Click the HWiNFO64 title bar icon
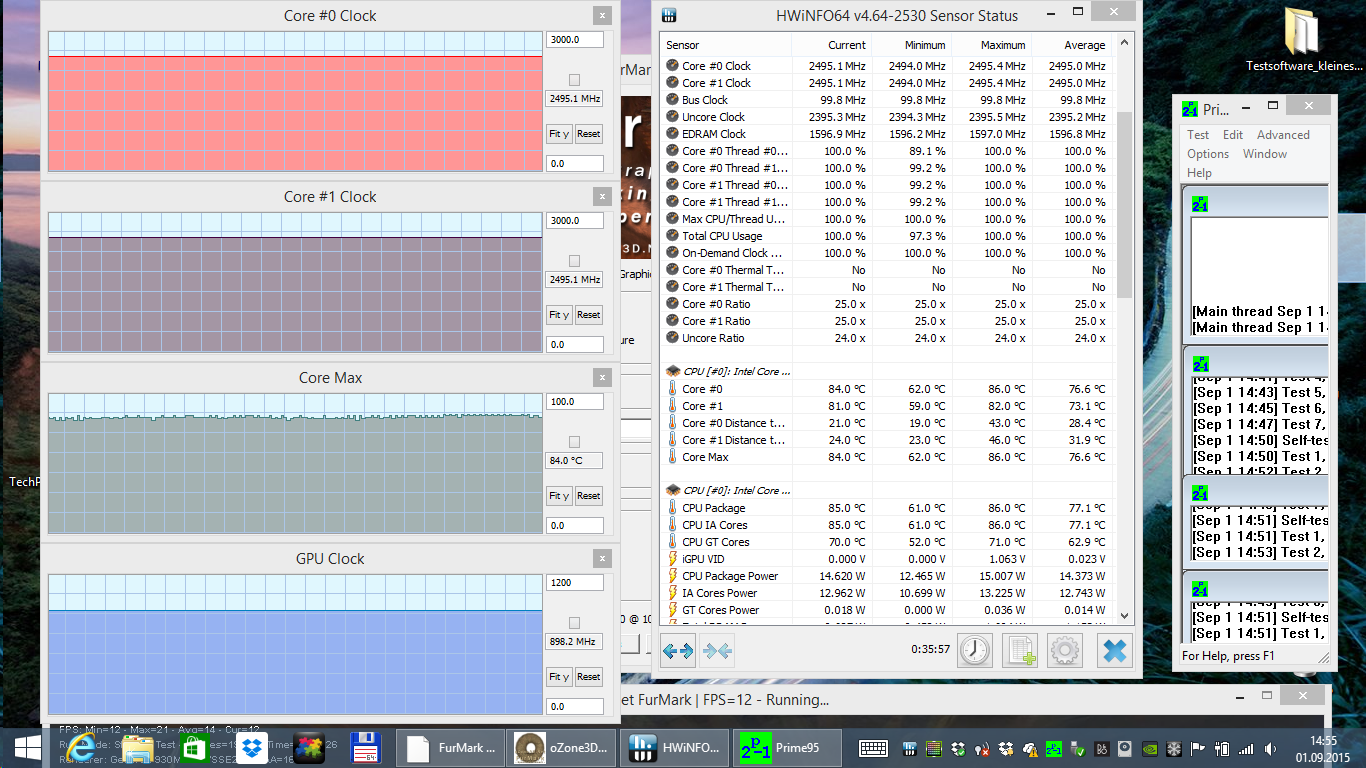This screenshot has width=1366, height=768. coord(669,16)
